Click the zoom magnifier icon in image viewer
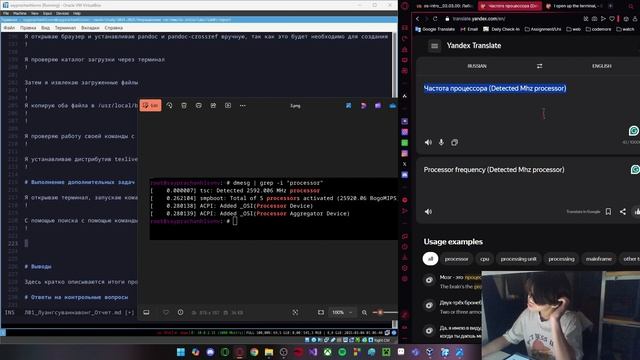The width and height of the screenshot is (640, 360). [364, 312]
